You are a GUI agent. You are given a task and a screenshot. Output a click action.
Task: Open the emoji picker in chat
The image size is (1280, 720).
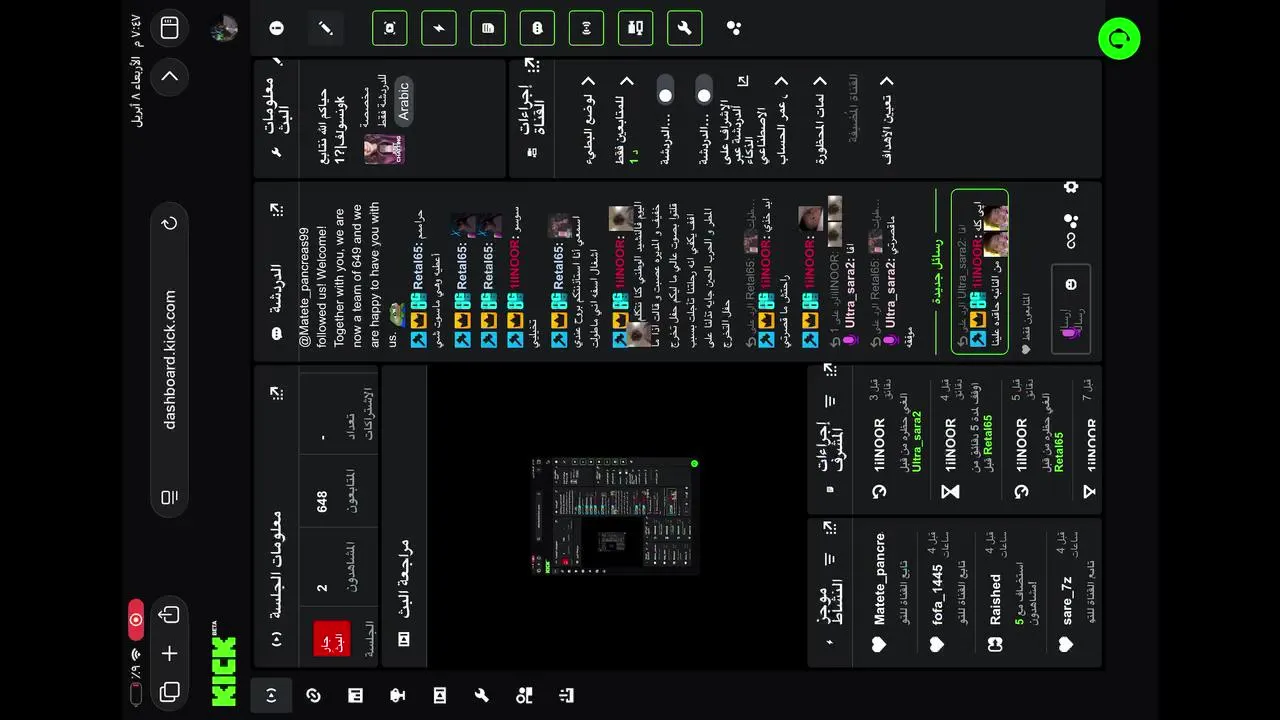pyautogui.click(x=1071, y=285)
